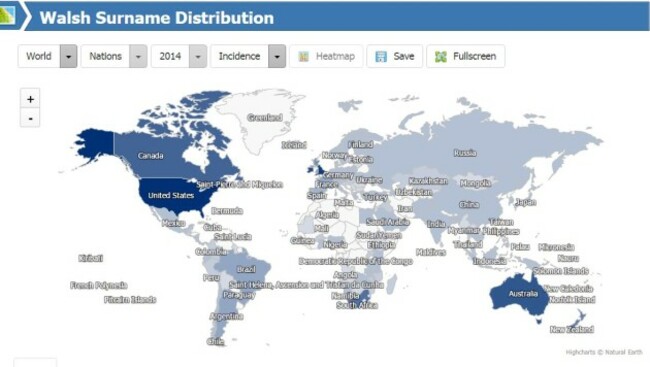Select Brazil on the map
Image resolution: width=650 pixels, height=367 pixels.
point(246,270)
